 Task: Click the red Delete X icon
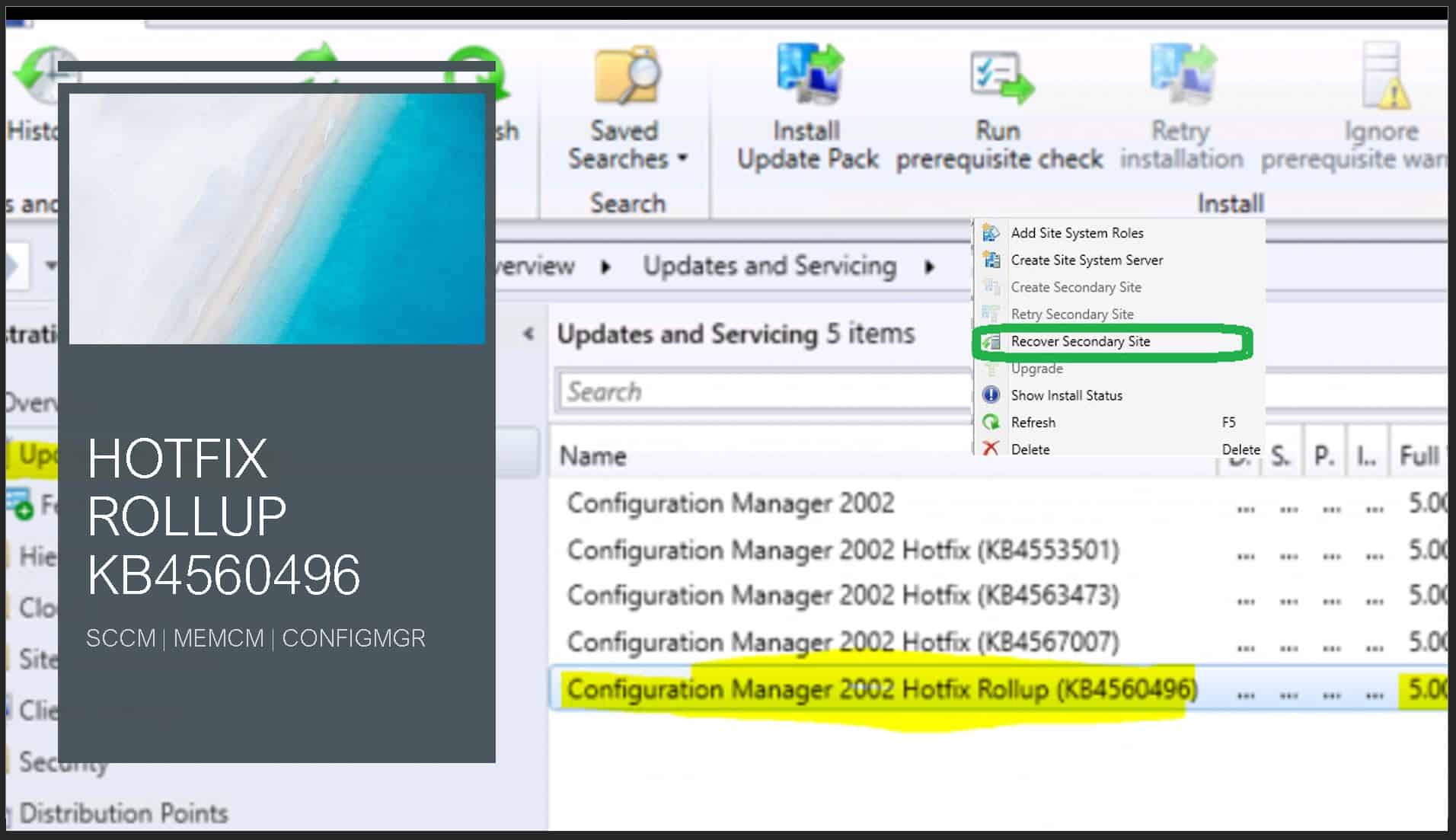coord(991,449)
